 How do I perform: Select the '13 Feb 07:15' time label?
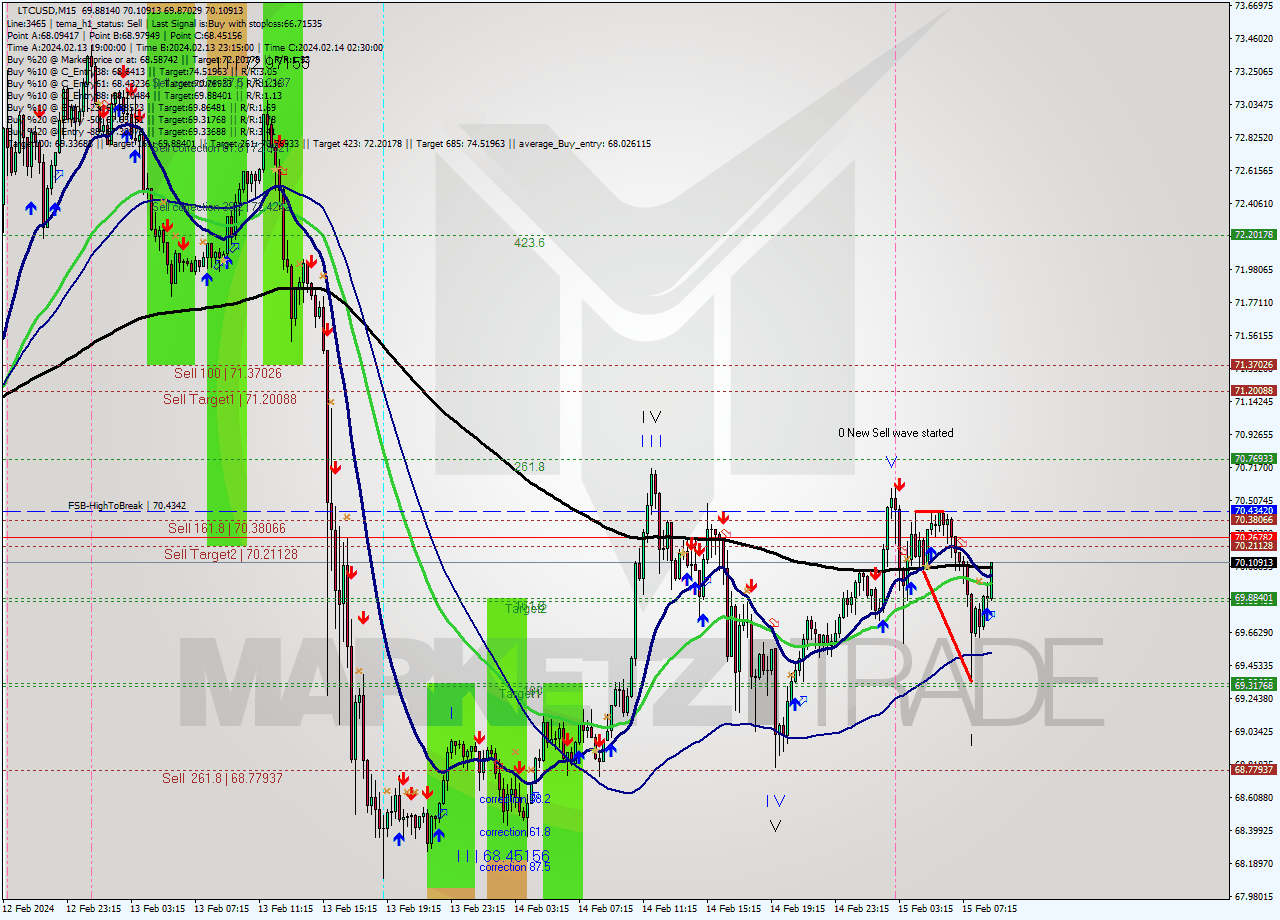[222, 909]
